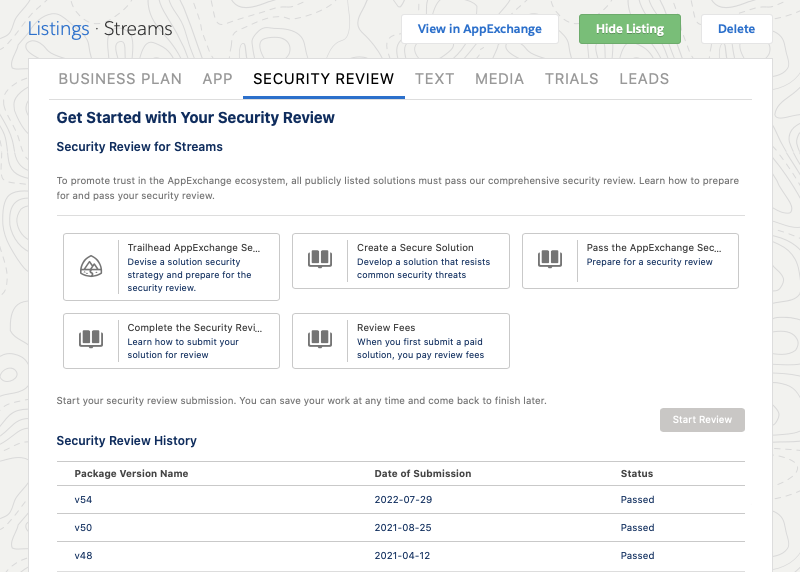Open 'When you first submit a paid' link
800x572 pixels.
tap(420, 348)
